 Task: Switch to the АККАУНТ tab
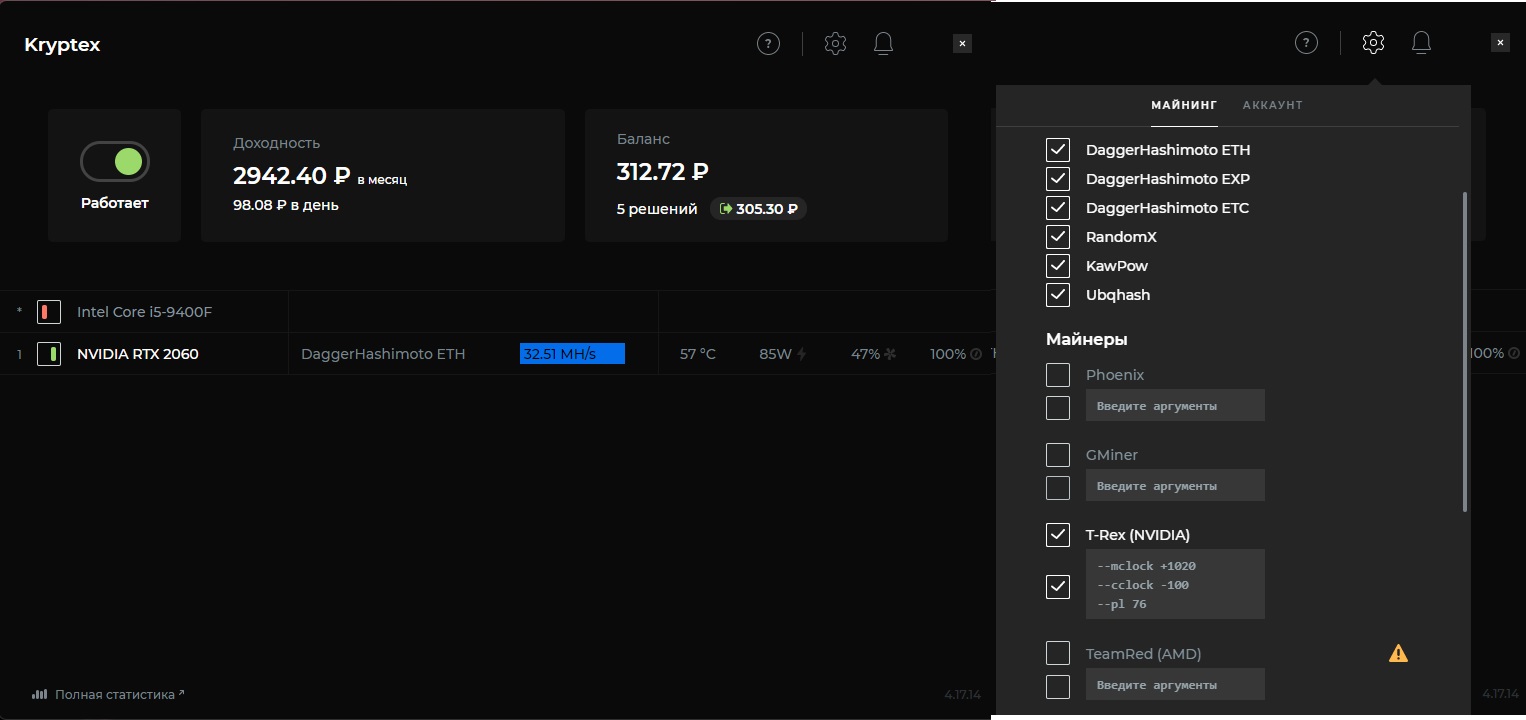[1272, 105]
